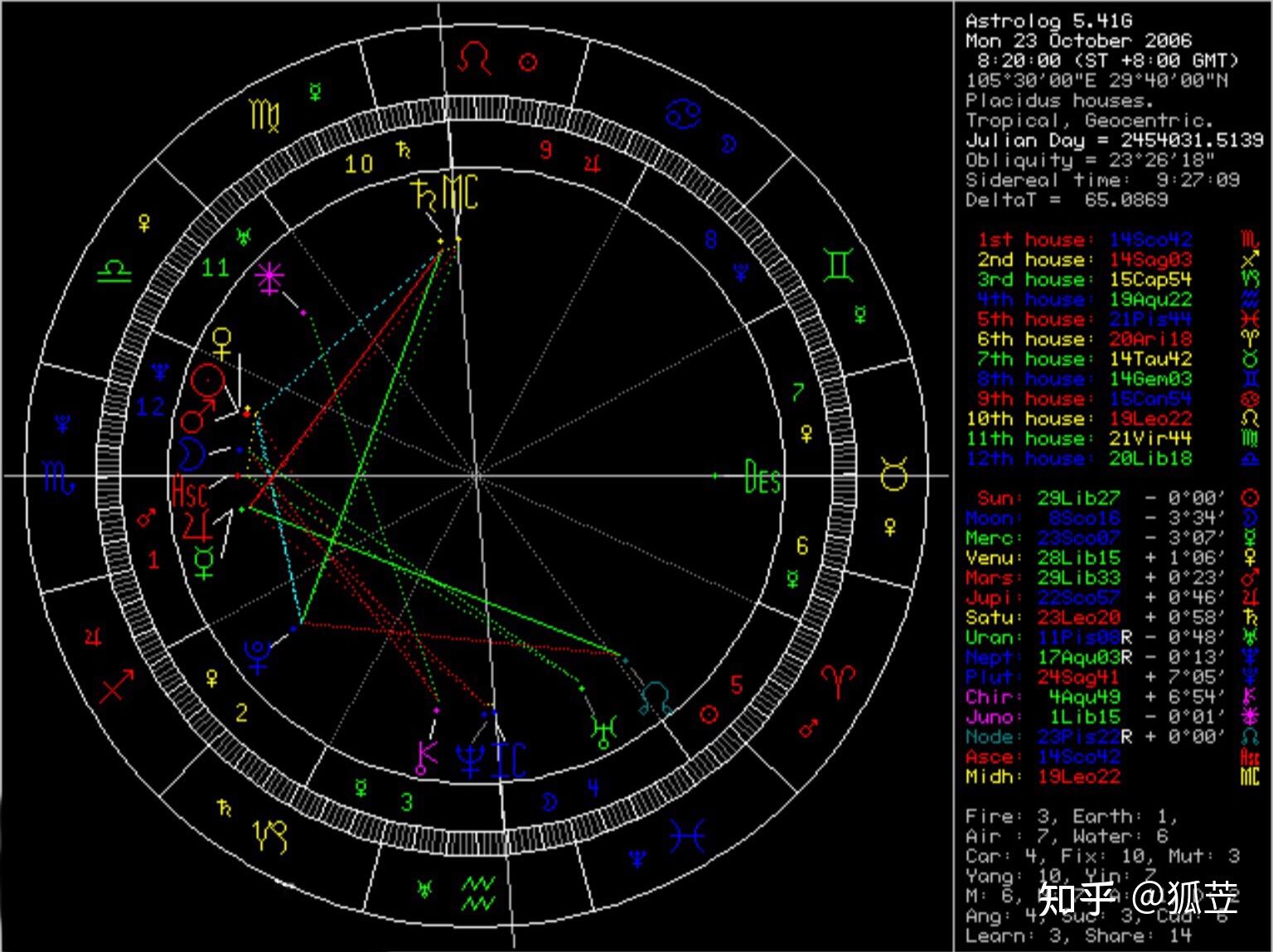Click the Leo glyph on the outer zodiac ring
This screenshot has height=952, width=1273.
tap(475, 59)
